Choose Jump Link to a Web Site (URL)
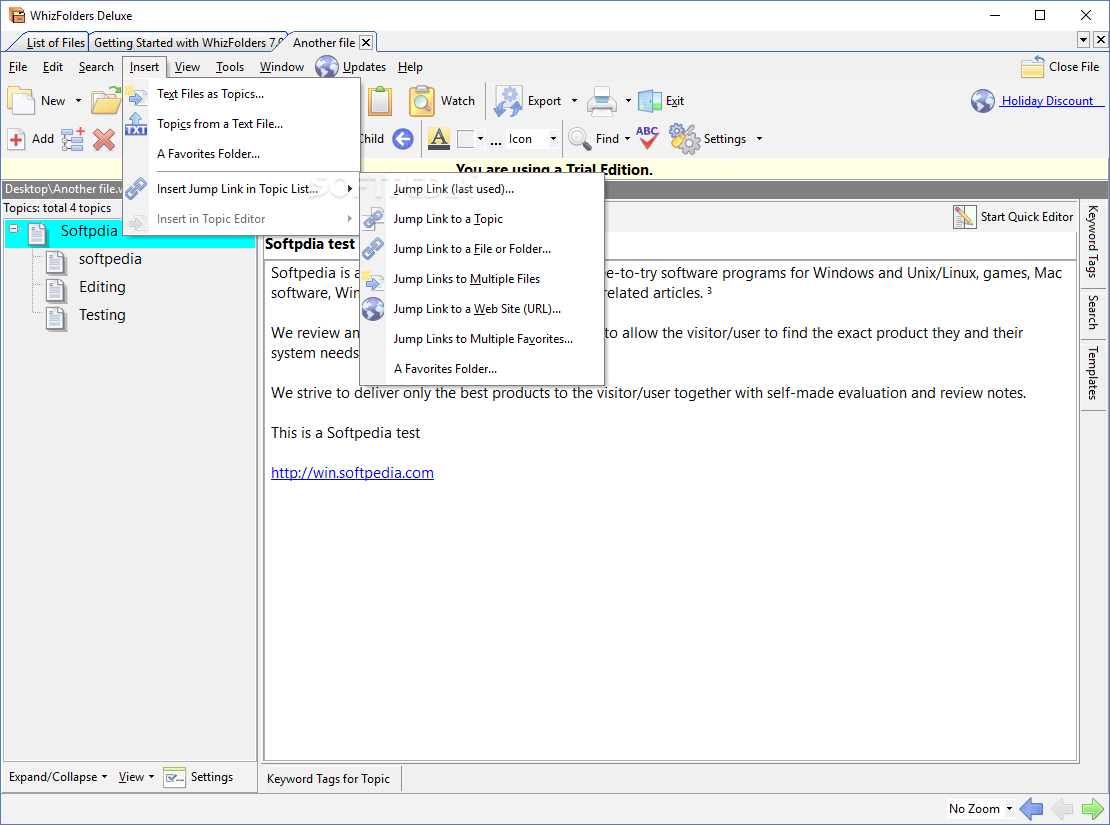Image resolution: width=1110 pixels, height=825 pixels. pyautogui.click(x=482, y=309)
